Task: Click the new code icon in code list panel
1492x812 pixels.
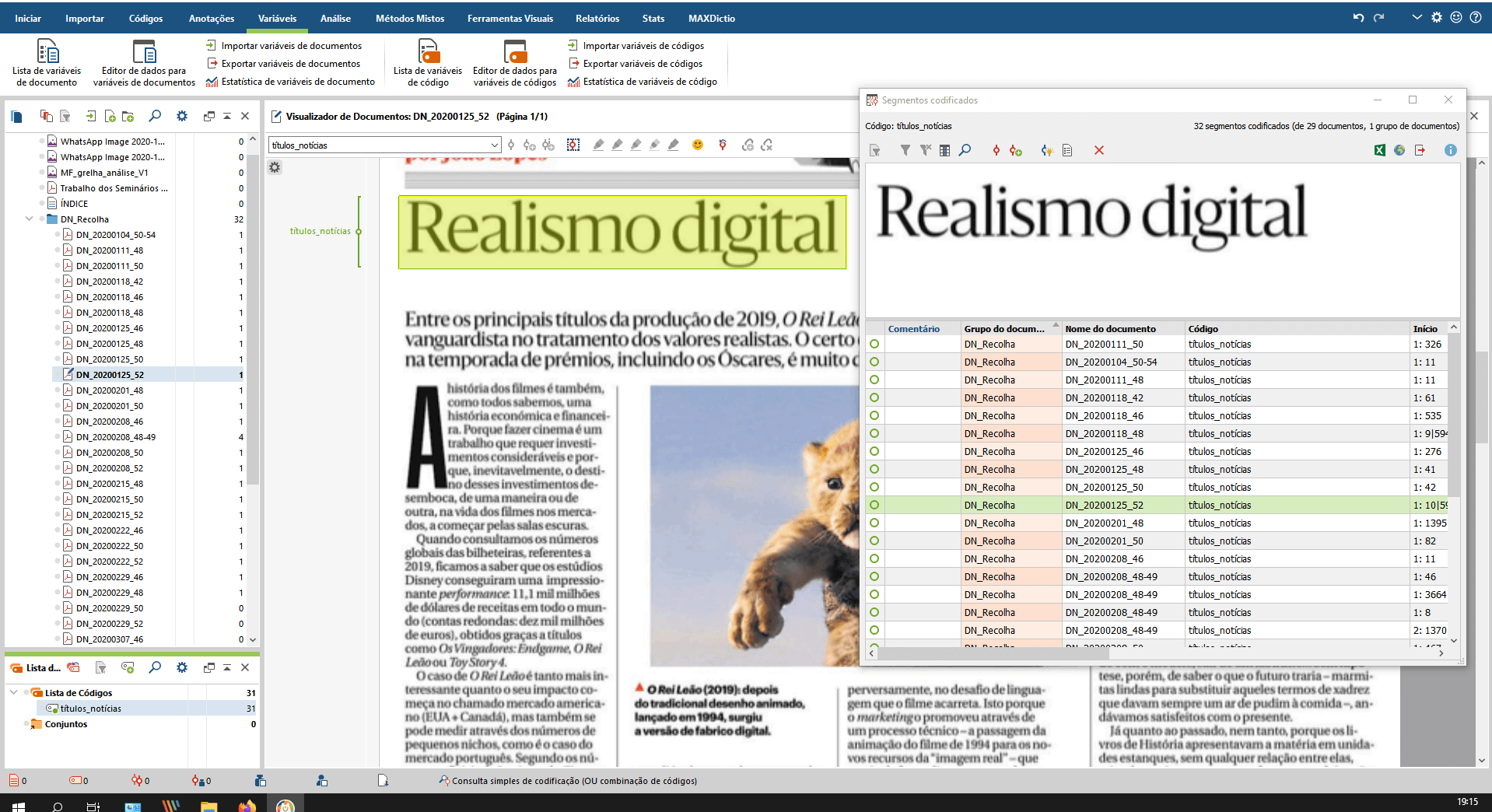Action: [x=128, y=667]
